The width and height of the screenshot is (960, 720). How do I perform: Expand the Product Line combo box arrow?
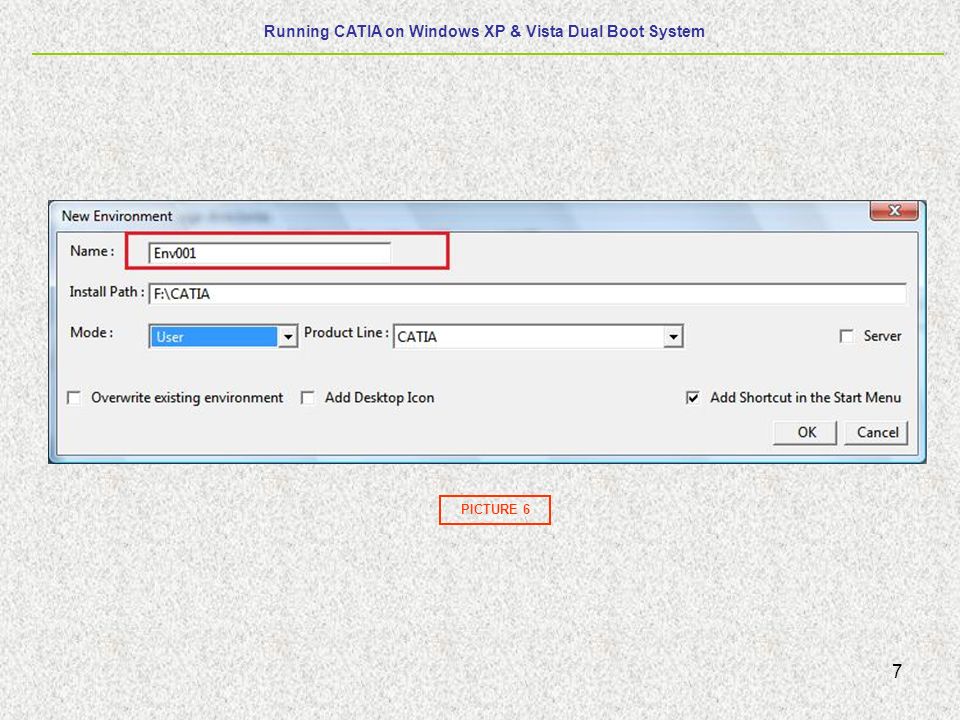tap(673, 337)
